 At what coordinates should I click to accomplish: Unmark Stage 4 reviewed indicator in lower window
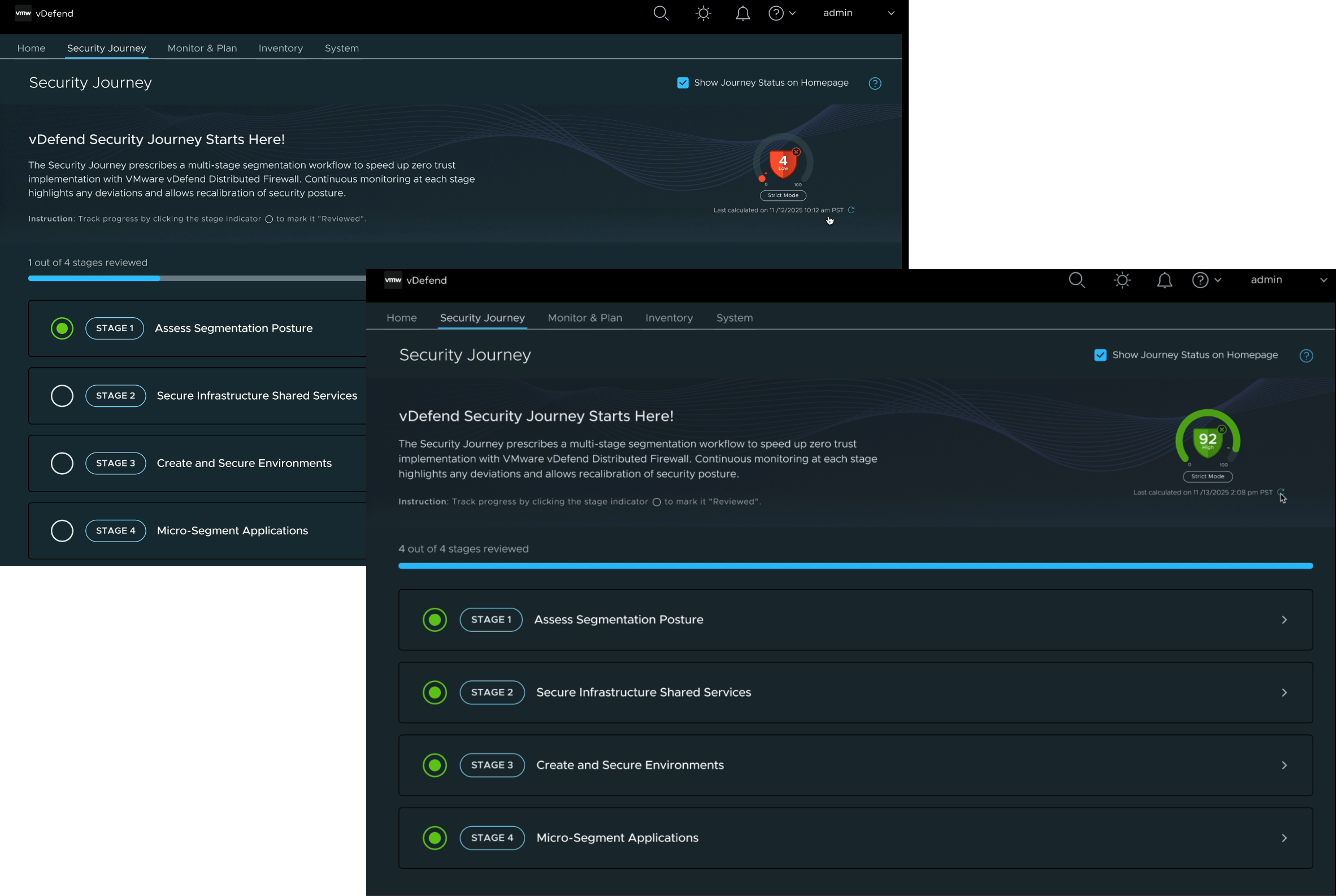pyautogui.click(x=435, y=838)
